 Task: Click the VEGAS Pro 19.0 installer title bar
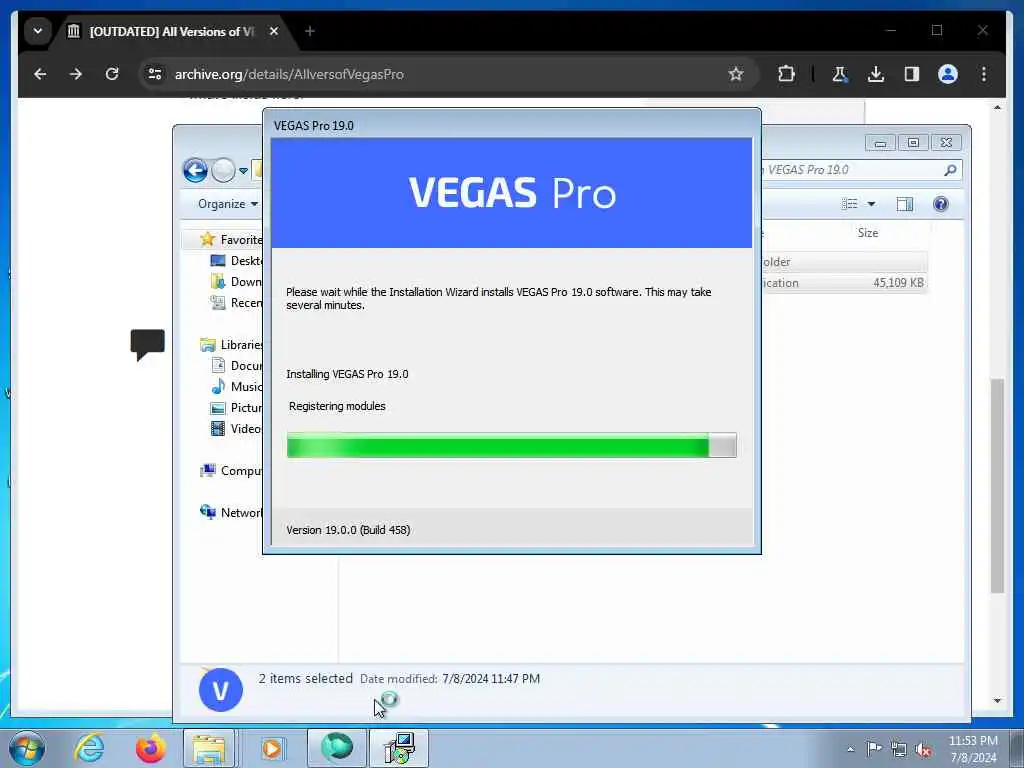[511, 125]
